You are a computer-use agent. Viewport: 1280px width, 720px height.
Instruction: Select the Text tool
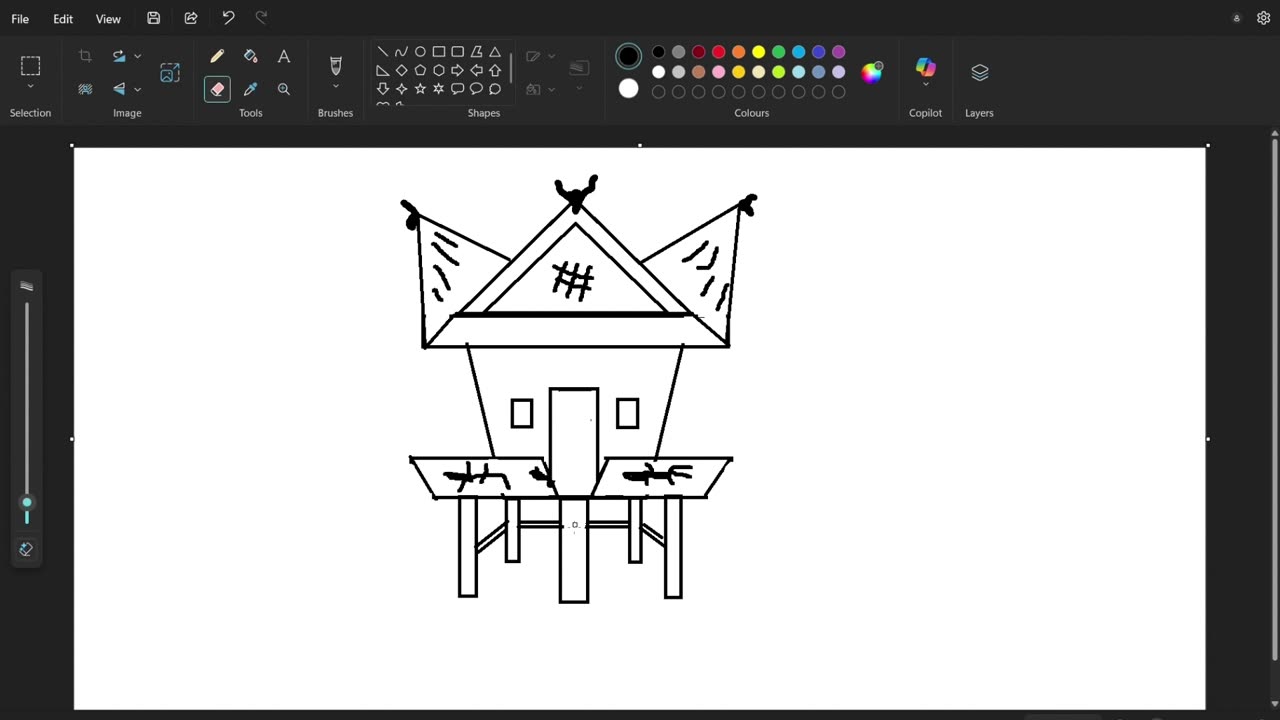pyautogui.click(x=284, y=57)
